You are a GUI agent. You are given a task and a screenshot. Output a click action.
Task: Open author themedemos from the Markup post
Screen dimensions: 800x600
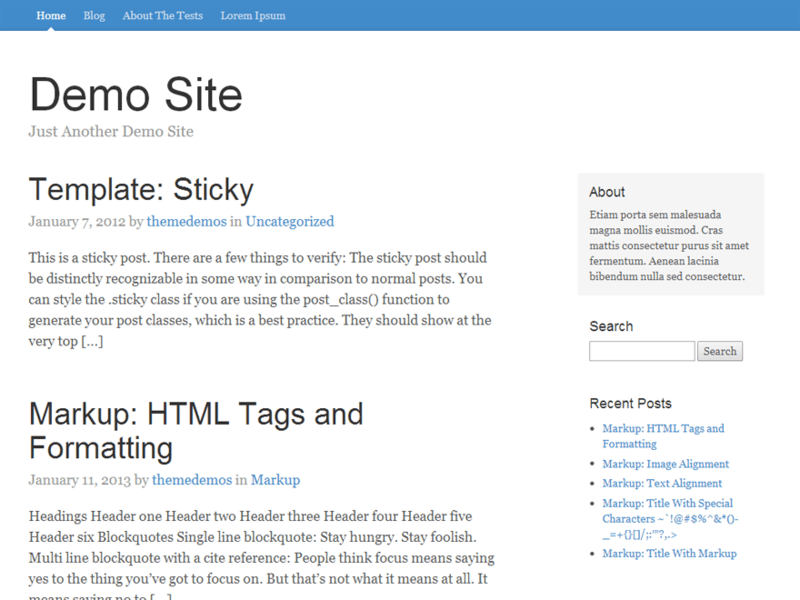click(192, 480)
